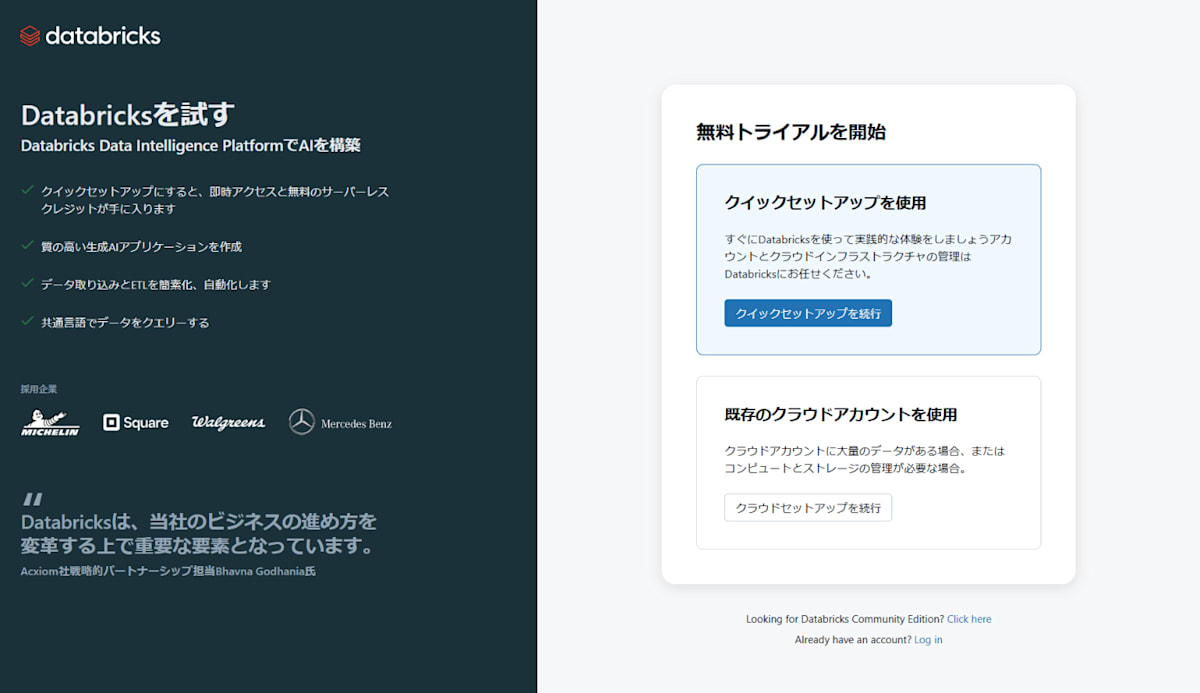Click description starting クラウドアカウントに大量のデータ
The height and width of the screenshot is (693, 1200).
click(865, 459)
